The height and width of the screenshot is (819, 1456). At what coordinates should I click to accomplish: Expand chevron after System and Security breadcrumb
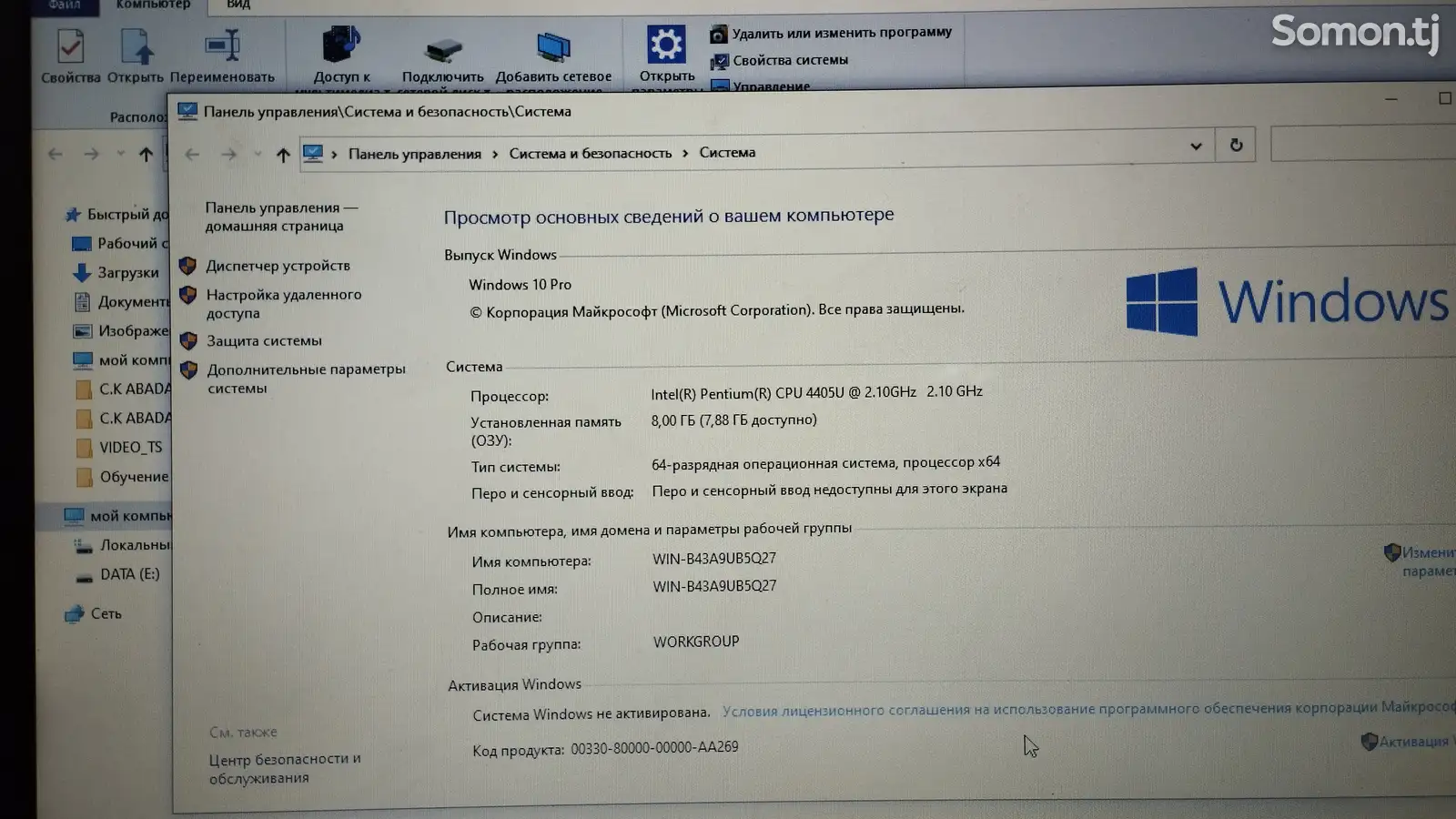tap(685, 153)
